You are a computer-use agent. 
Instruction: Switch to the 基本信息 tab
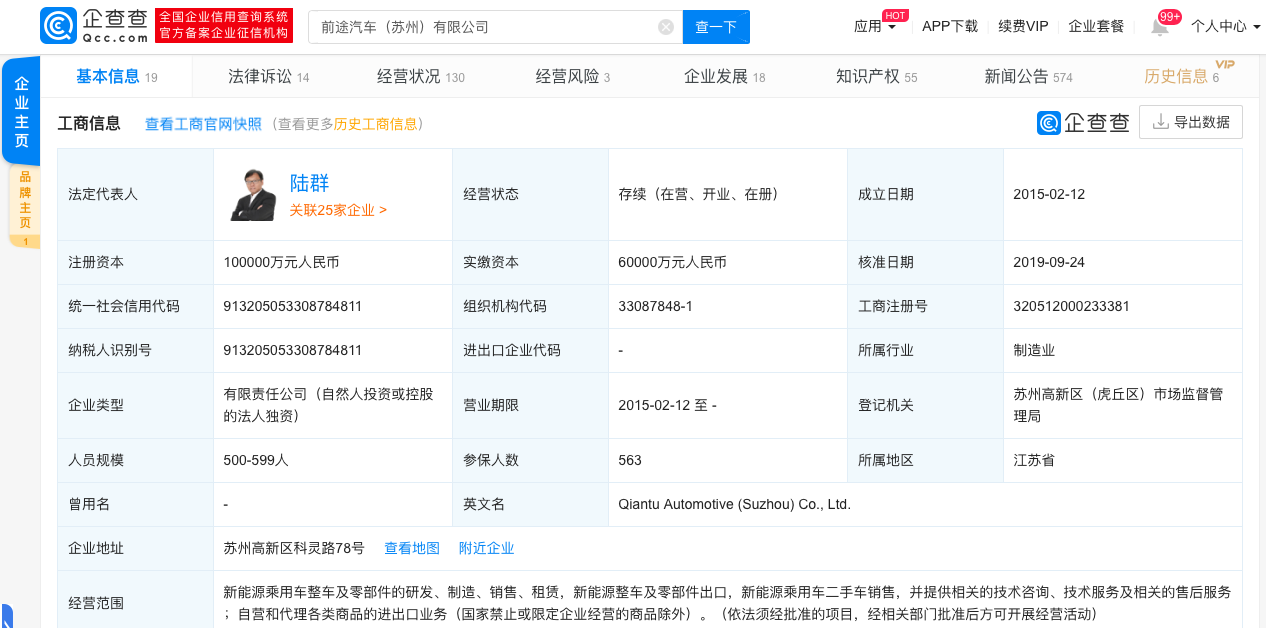pos(117,76)
